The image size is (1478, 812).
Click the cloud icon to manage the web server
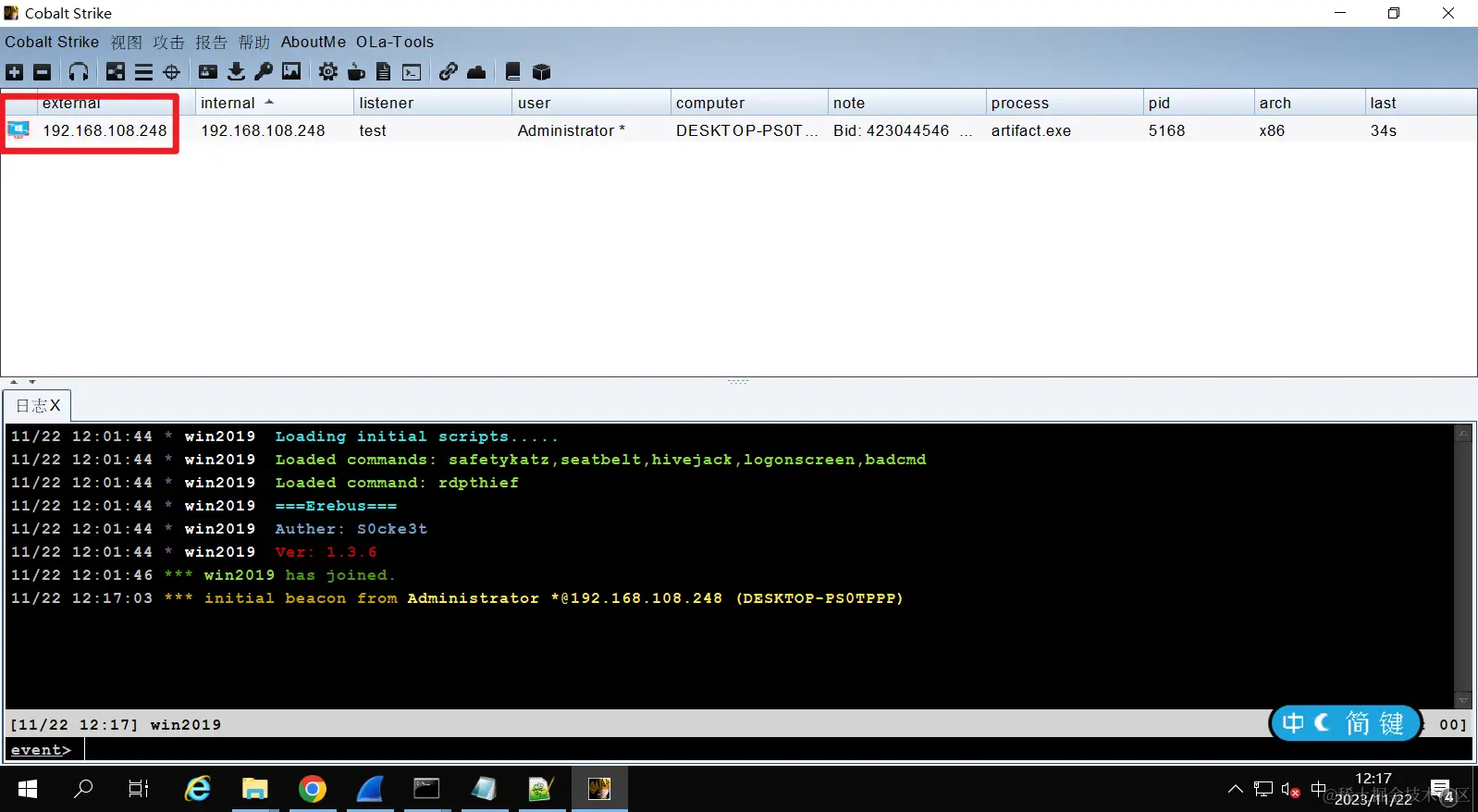point(476,72)
